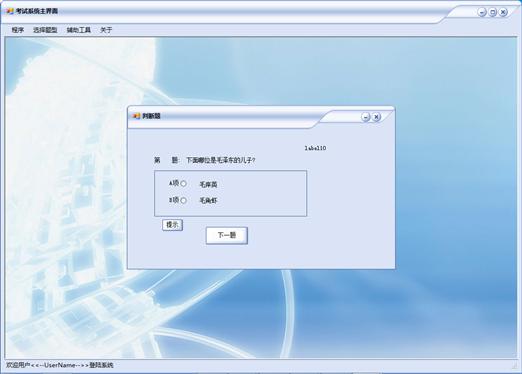Minimize the 判断题 dialog
Image resolution: width=522 pixels, height=374 pixels.
(366, 117)
